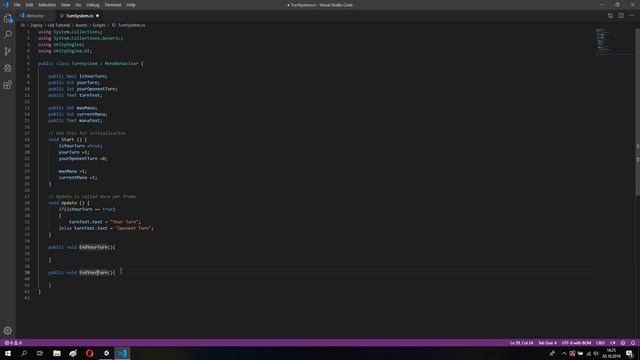This screenshot has width=640, height=360.
Task: Click the currentMana assignment in Start
Action: 78,178
